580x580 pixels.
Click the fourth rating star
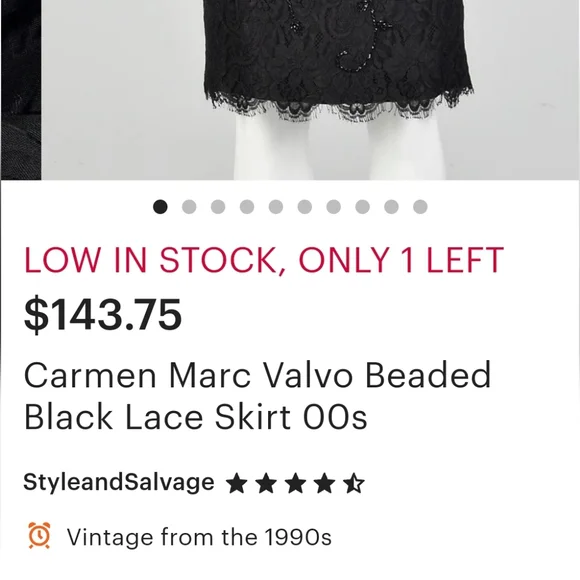click(324, 483)
